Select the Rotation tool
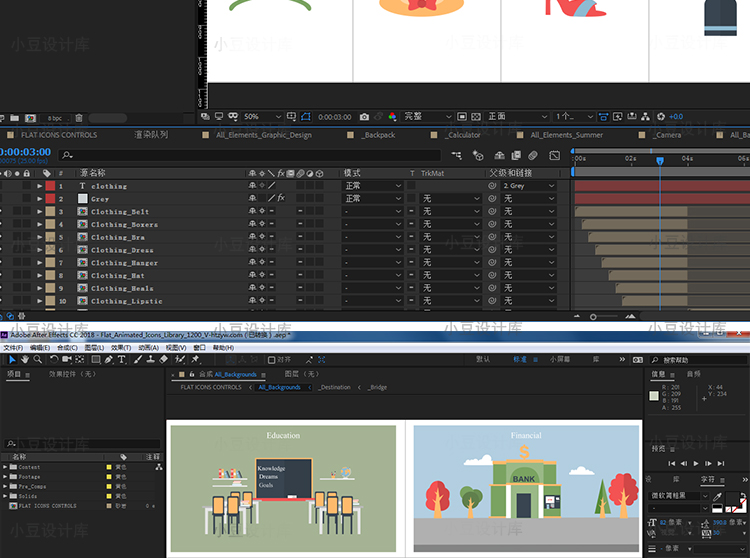Image resolution: width=750 pixels, height=558 pixels. tap(54, 360)
